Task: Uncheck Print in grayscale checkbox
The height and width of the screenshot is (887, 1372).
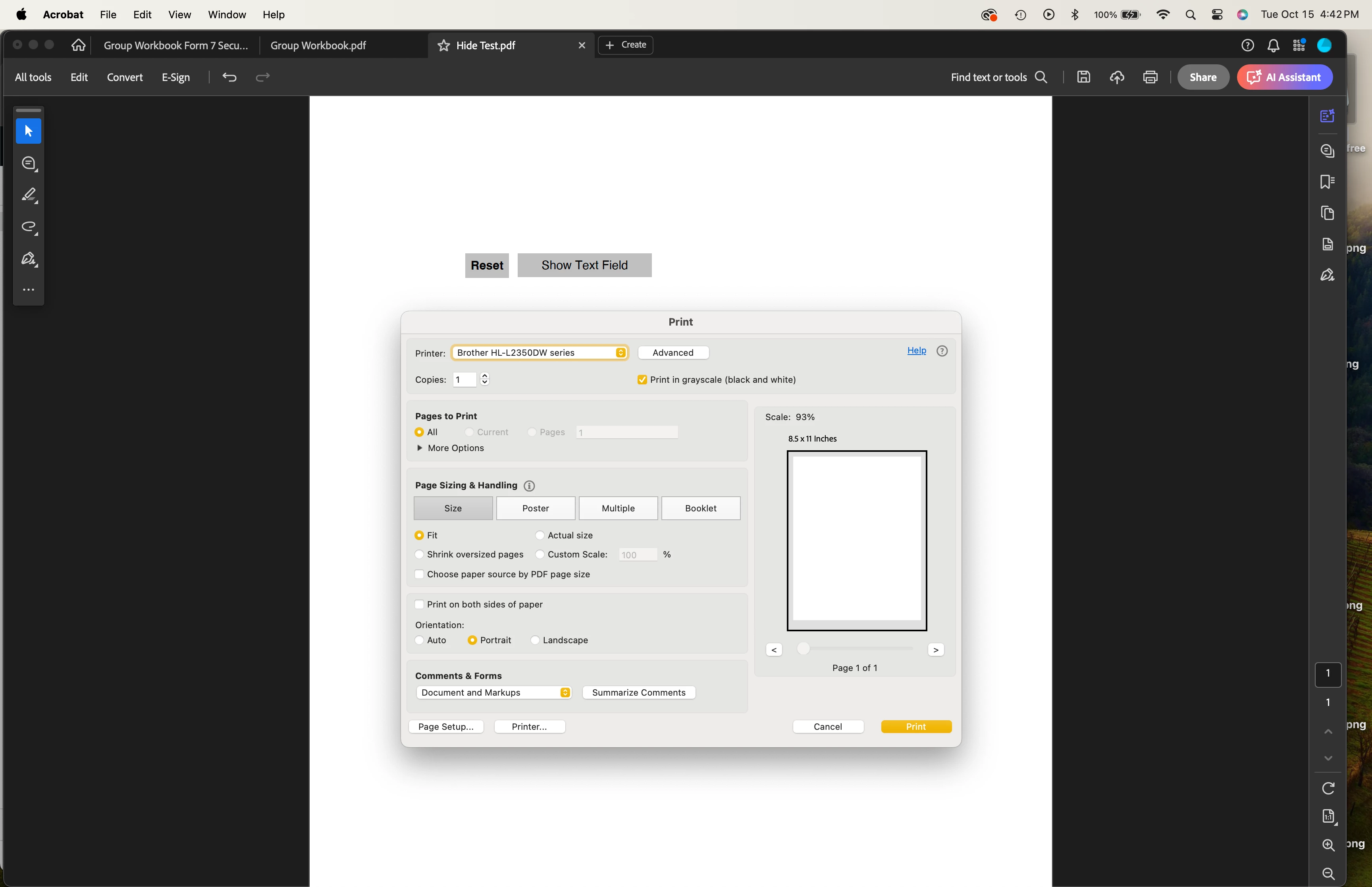Action: point(642,380)
